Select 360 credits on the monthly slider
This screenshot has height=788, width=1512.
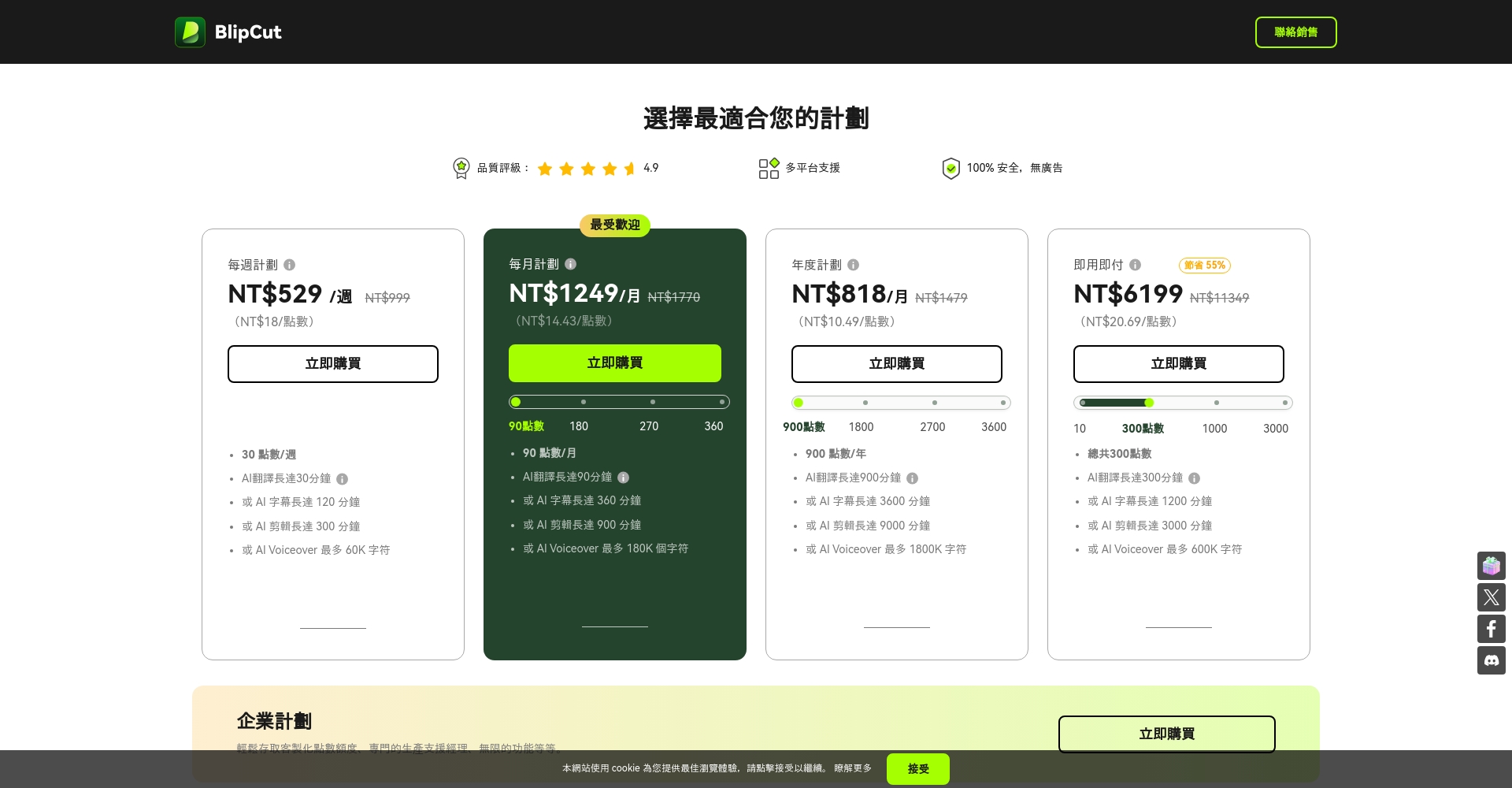tap(721, 402)
